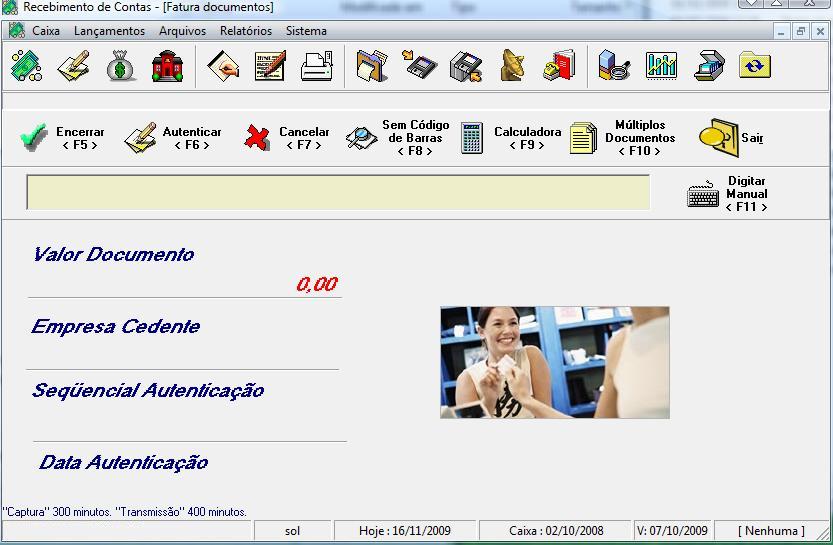Click status bar Caixa : 02/10/2008
This screenshot has height=545, width=833.
click(x=556, y=531)
